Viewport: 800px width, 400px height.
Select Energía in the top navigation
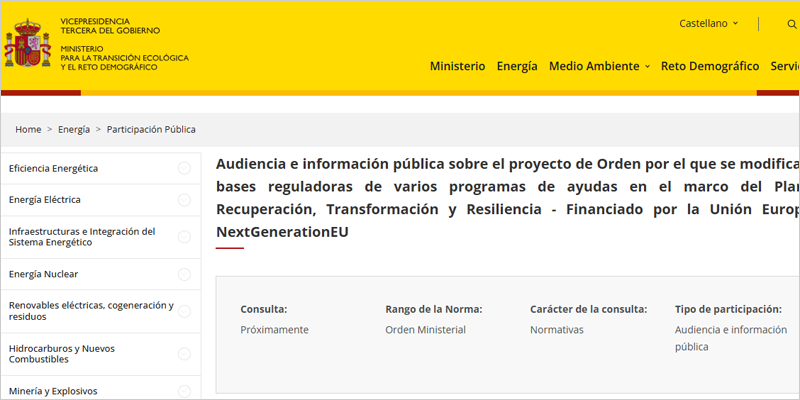point(517,66)
